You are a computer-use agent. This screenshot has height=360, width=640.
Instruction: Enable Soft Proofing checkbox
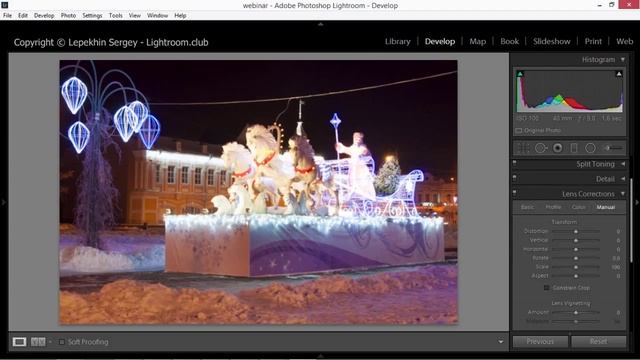(x=61, y=342)
